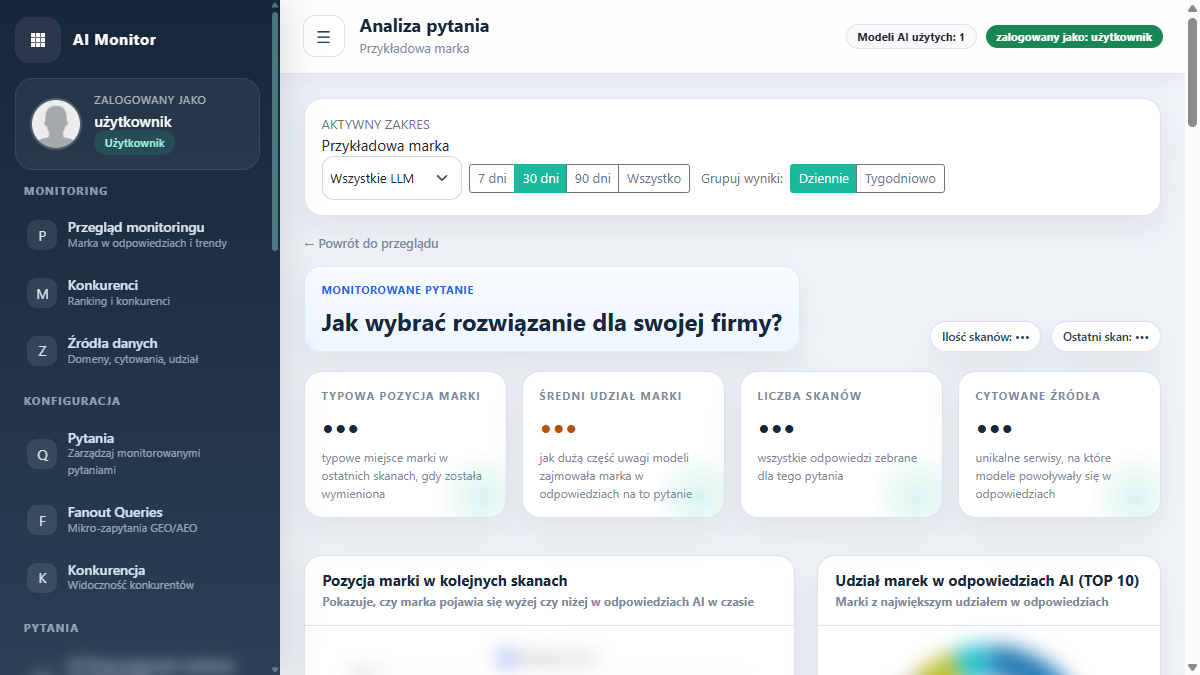Click the F icon for Fanout Queries
This screenshot has height=675, width=1200.
[42, 520]
